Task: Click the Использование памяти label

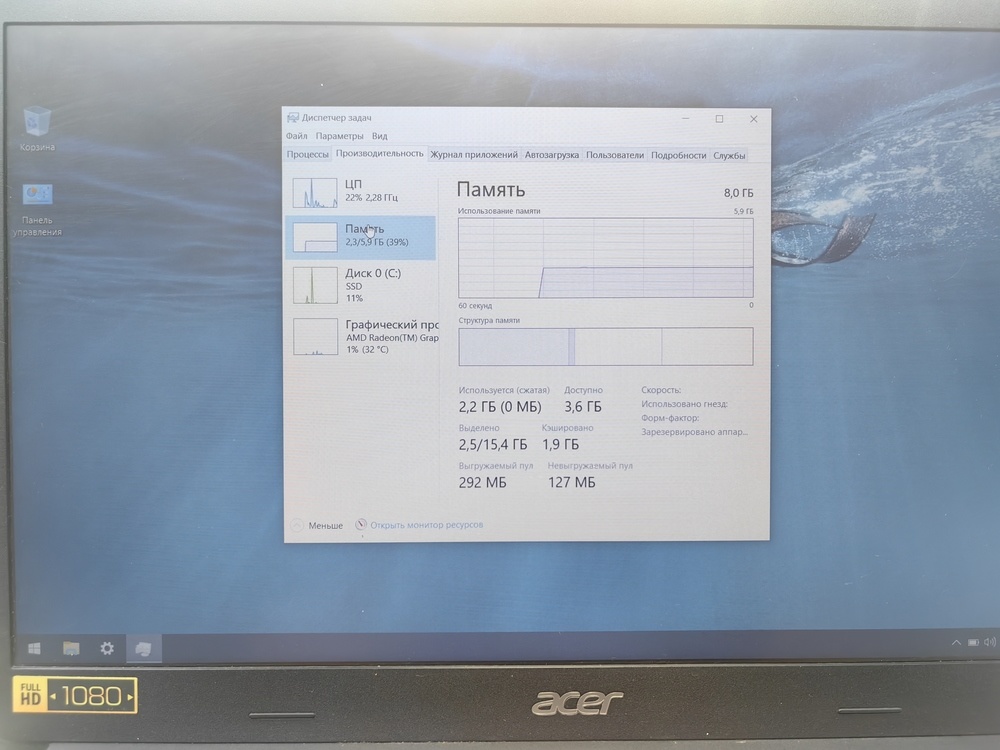Action: point(499,210)
